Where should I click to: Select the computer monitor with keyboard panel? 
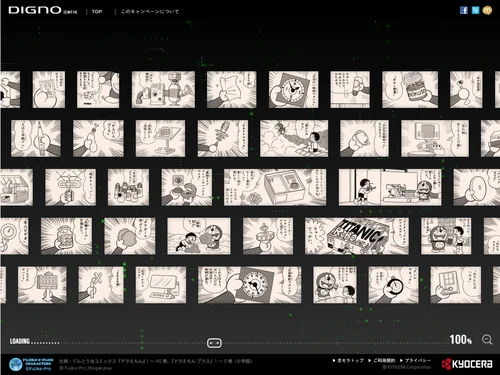coord(435,138)
